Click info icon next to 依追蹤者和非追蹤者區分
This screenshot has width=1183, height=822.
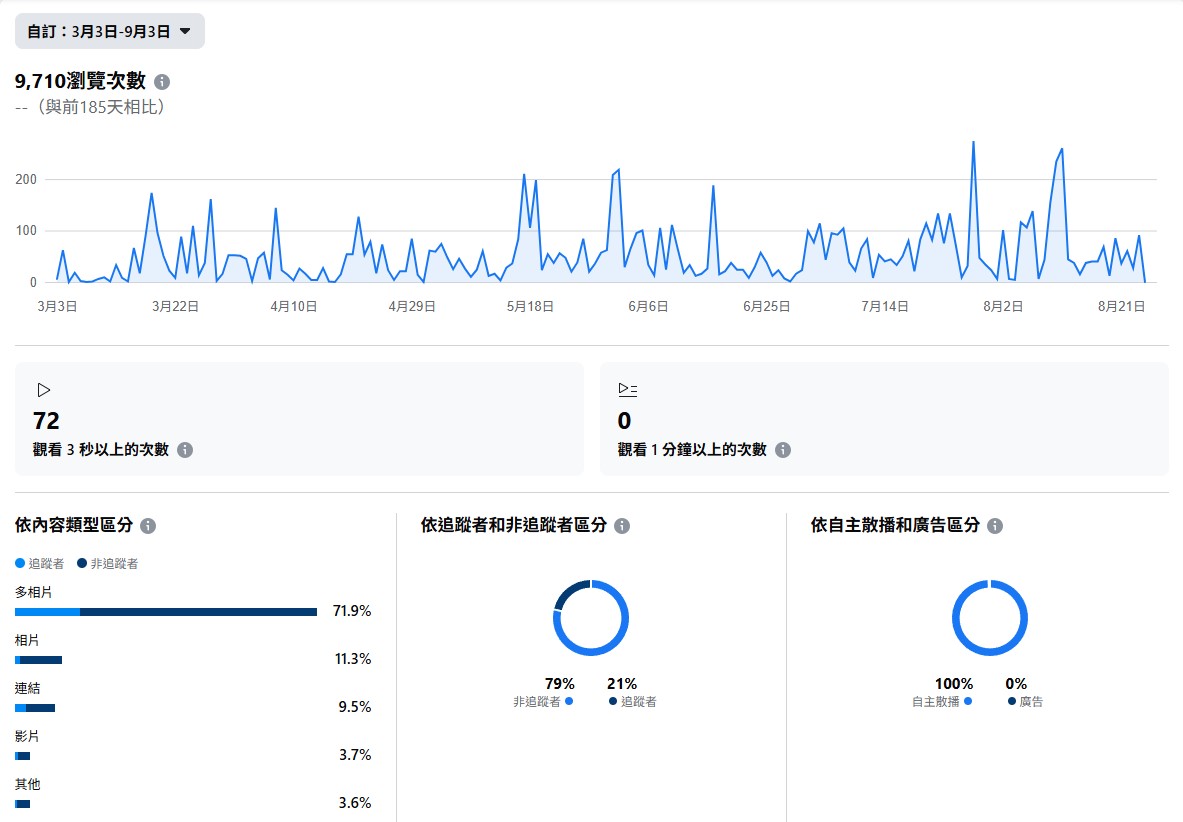(622, 526)
